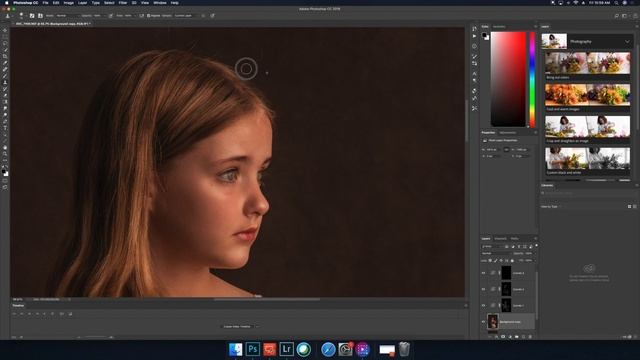Select the Hand tool in left toolbar
640x360 pixels.
point(5,147)
